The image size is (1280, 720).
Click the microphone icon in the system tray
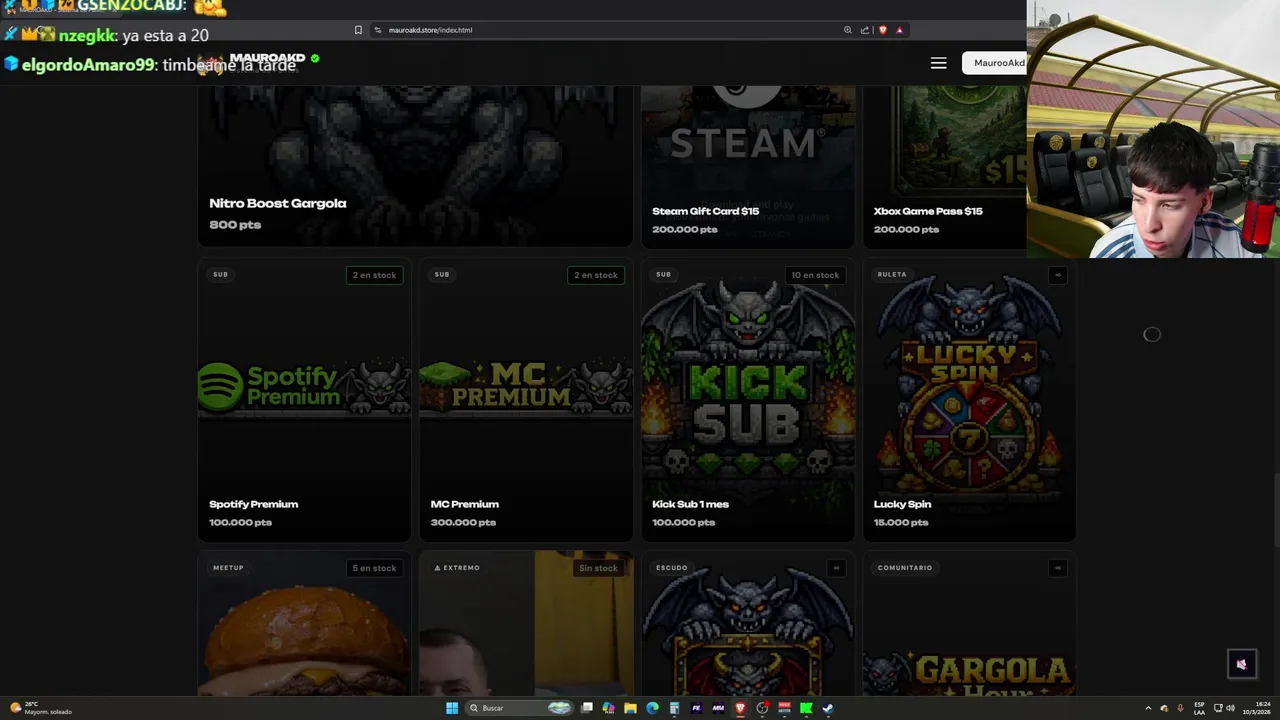1180,708
